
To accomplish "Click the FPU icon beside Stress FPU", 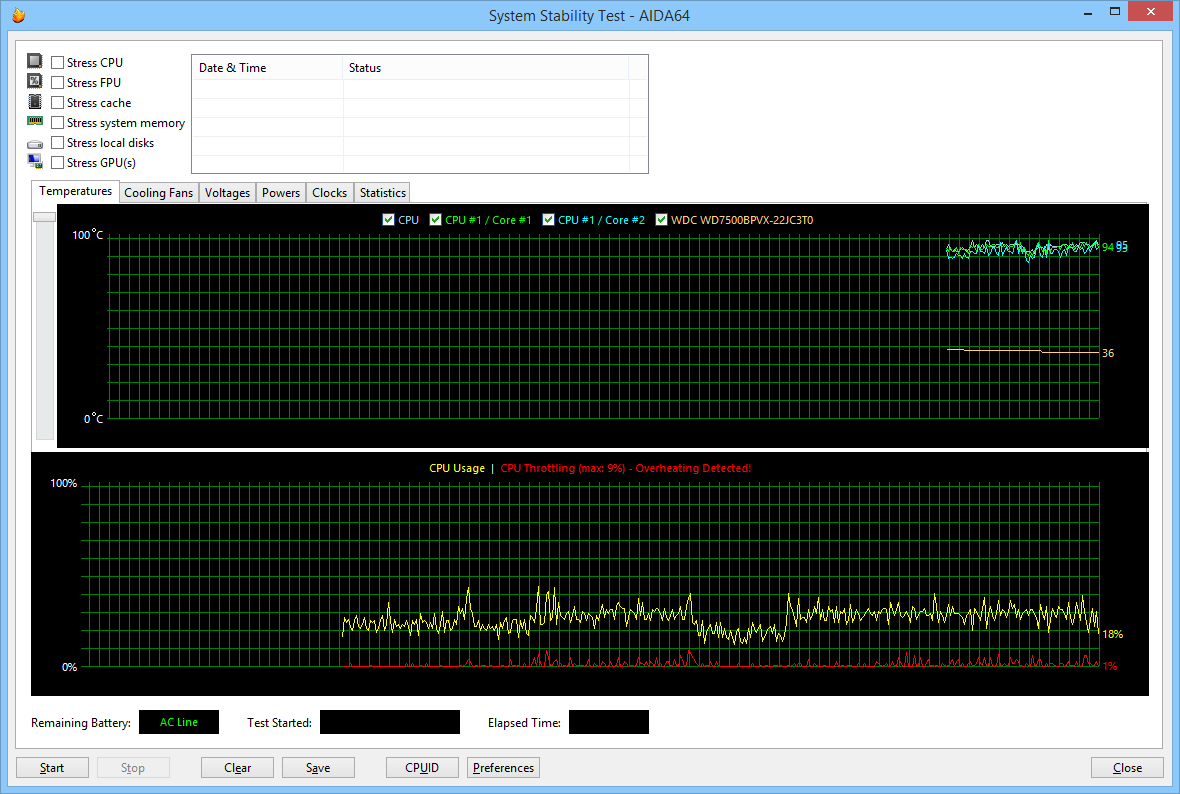I will [35, 81].
